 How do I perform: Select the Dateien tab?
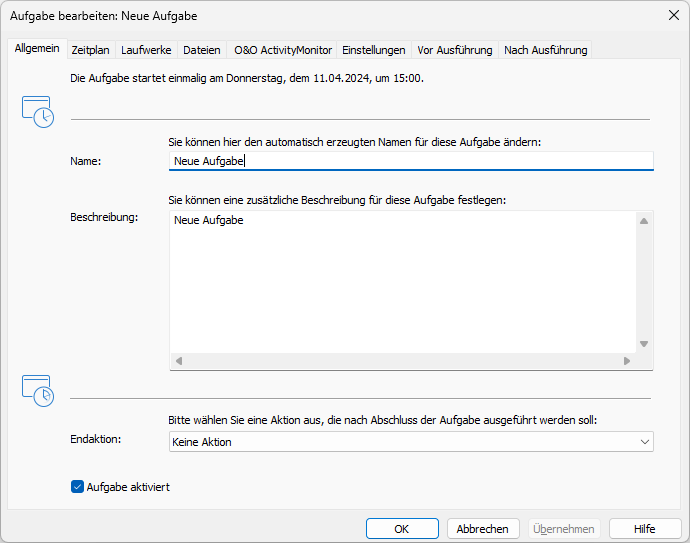click(x=202, y=50)
